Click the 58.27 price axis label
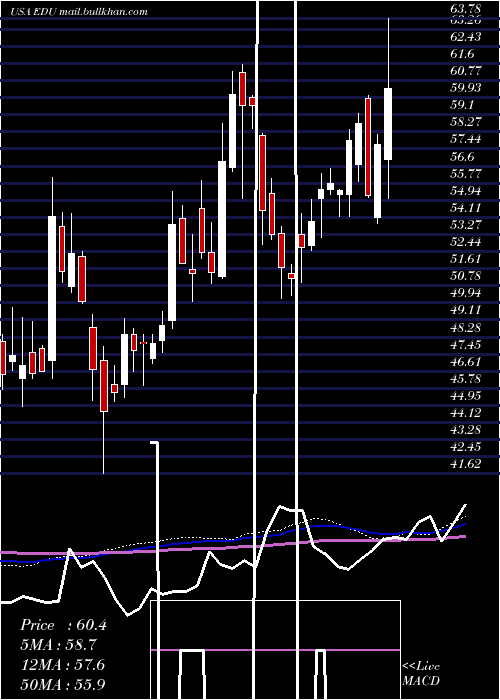The image size is (500, 700). click(466, 122)
